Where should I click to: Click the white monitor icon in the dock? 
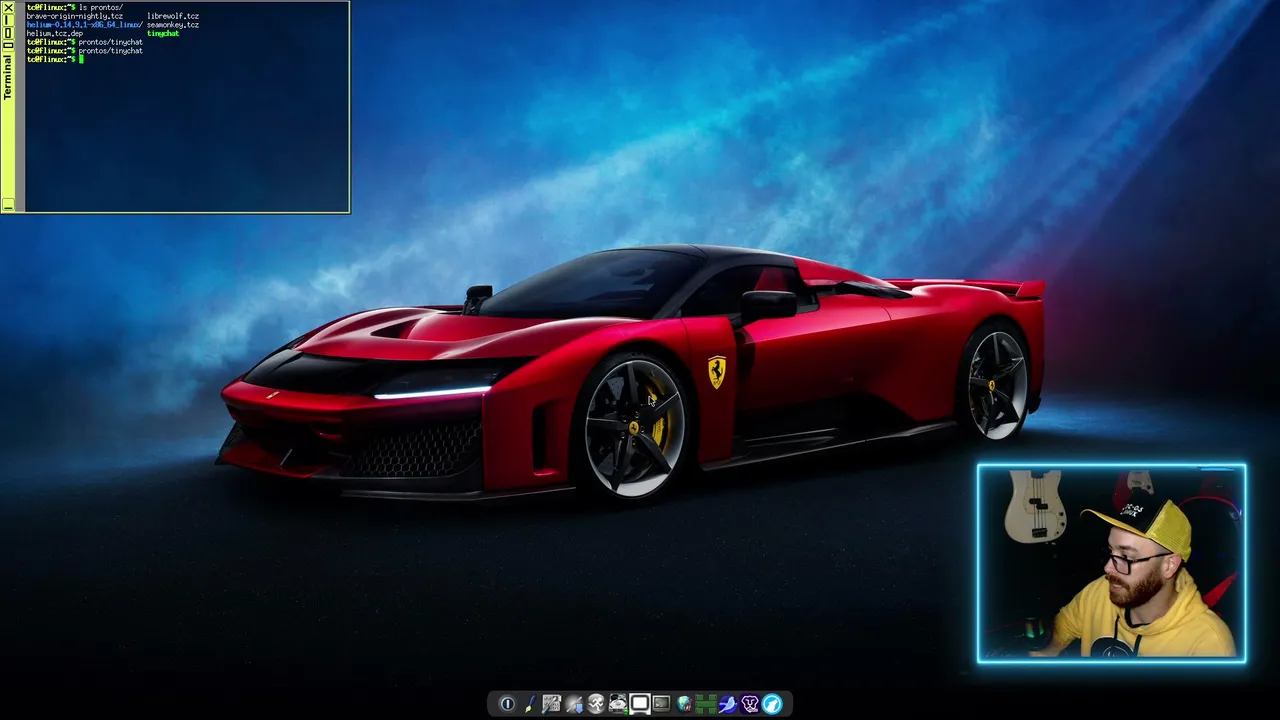click(x=640, y=704)
